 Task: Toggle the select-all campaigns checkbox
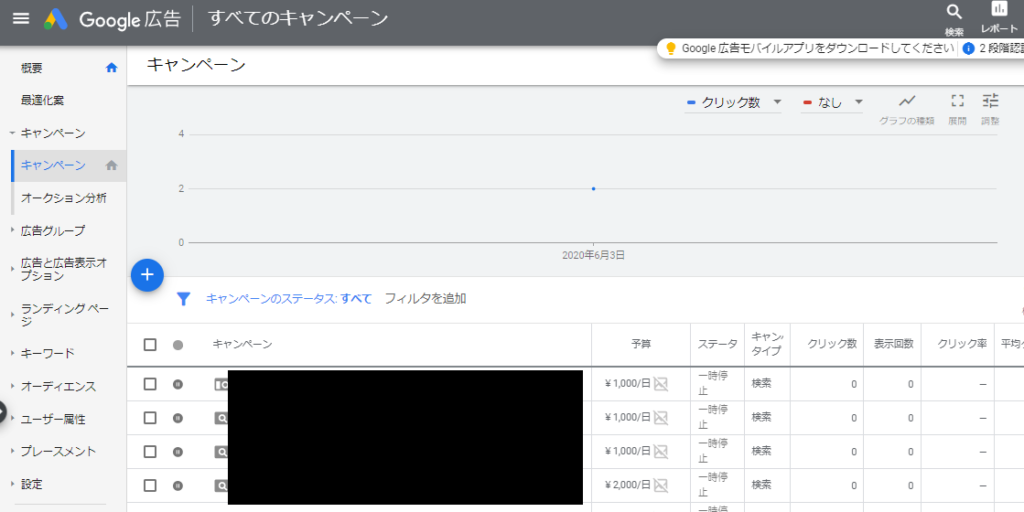[x=150, y=344]
